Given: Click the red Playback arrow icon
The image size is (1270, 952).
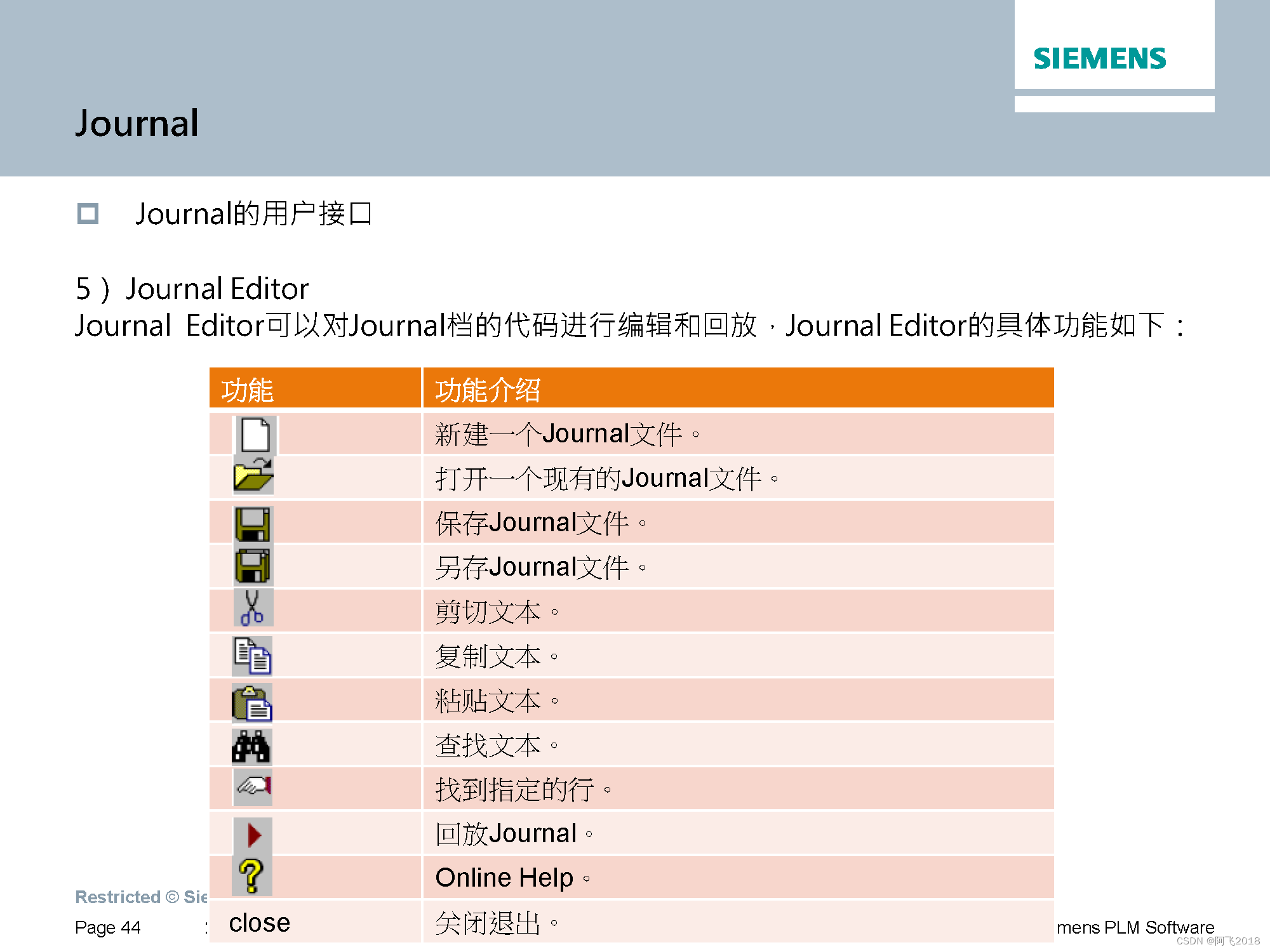Looking at the screenshot, I should coord(253,835).
